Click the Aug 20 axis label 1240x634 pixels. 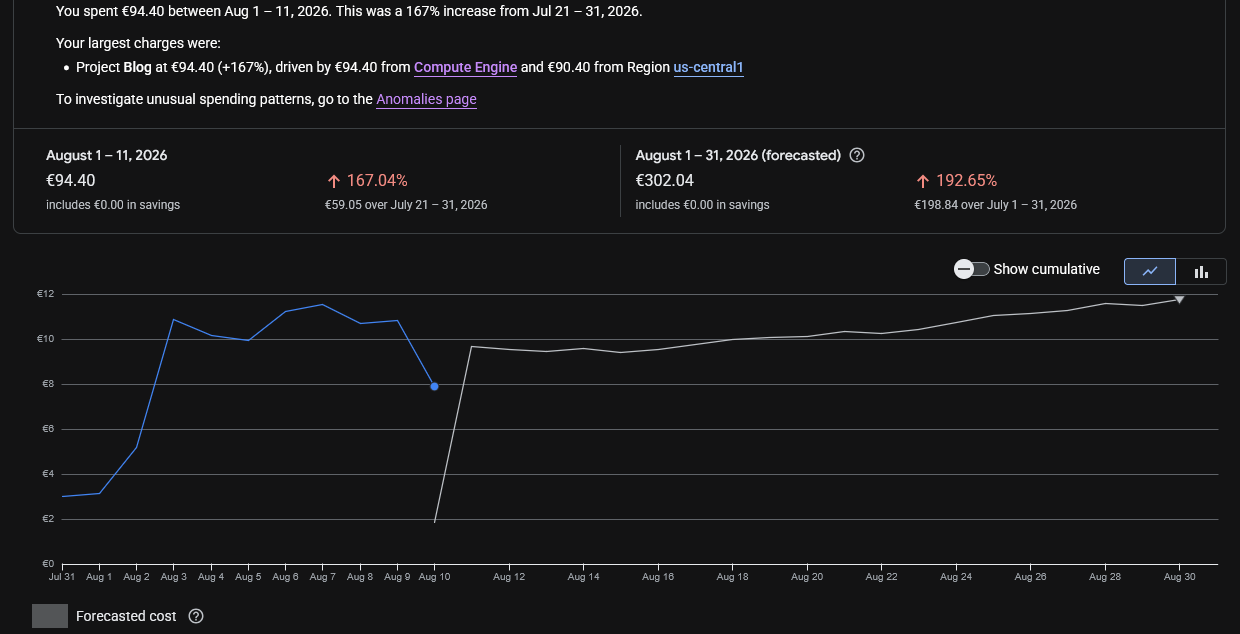click(807, 577)
